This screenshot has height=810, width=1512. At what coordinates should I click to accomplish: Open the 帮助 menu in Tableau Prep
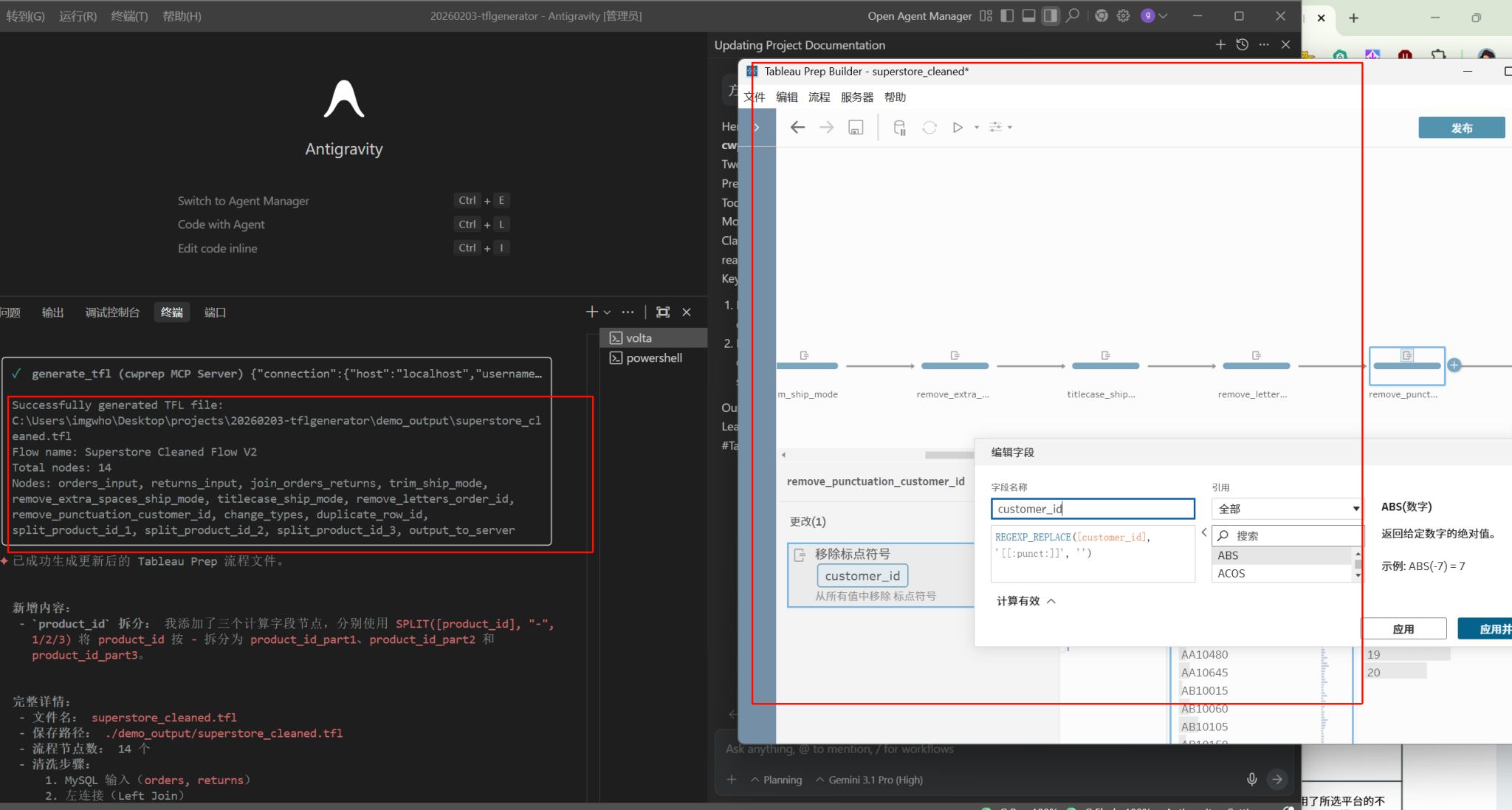coord(896,97)
